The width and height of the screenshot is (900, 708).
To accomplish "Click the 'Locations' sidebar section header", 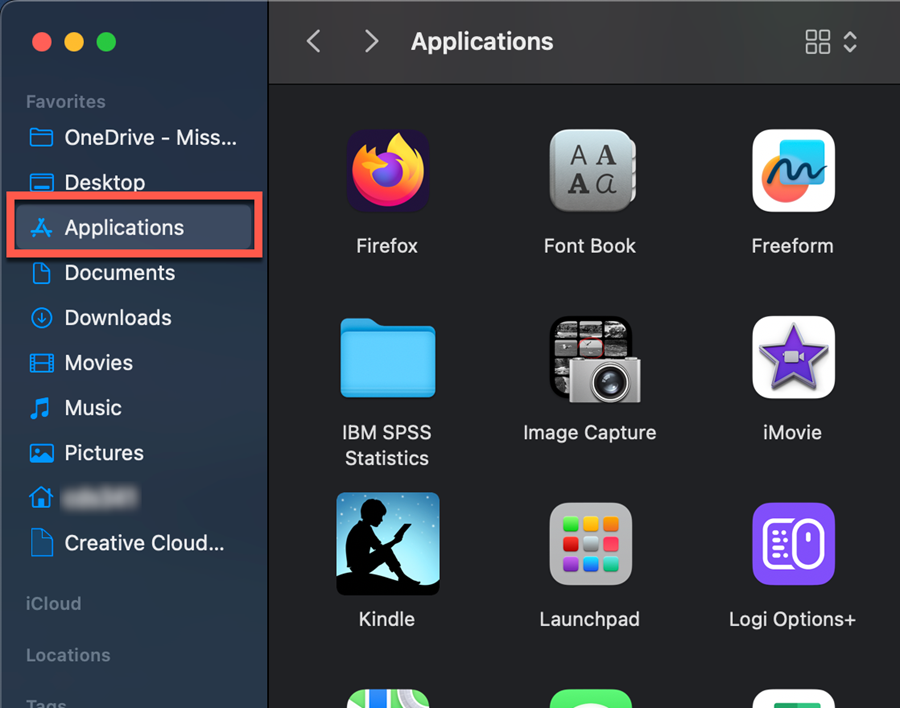I will click(68, 655).
